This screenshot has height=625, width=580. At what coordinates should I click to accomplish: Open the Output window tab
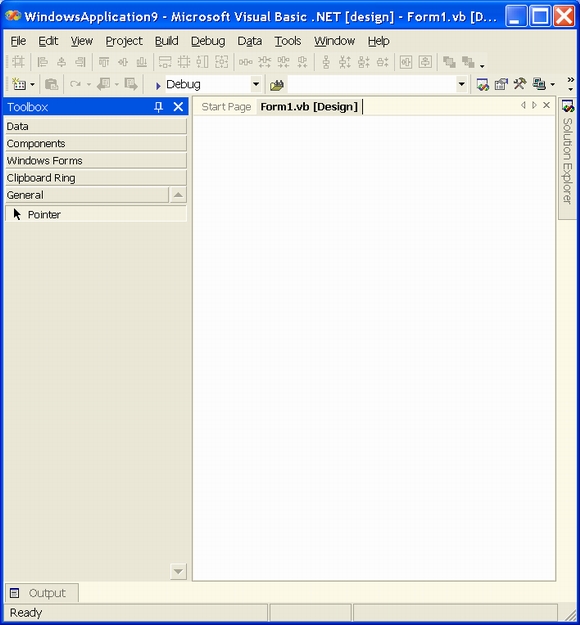point(42,593)
